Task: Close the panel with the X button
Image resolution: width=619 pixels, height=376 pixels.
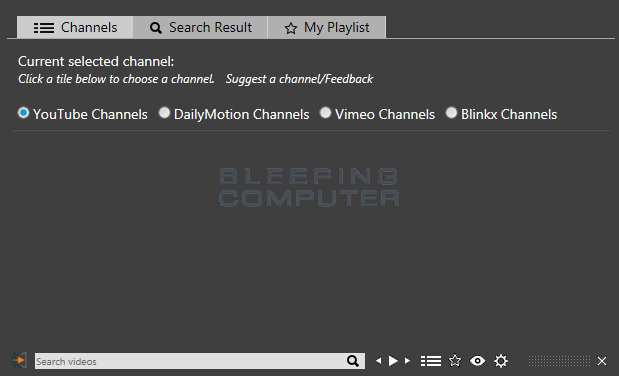Action: [602, 361]
